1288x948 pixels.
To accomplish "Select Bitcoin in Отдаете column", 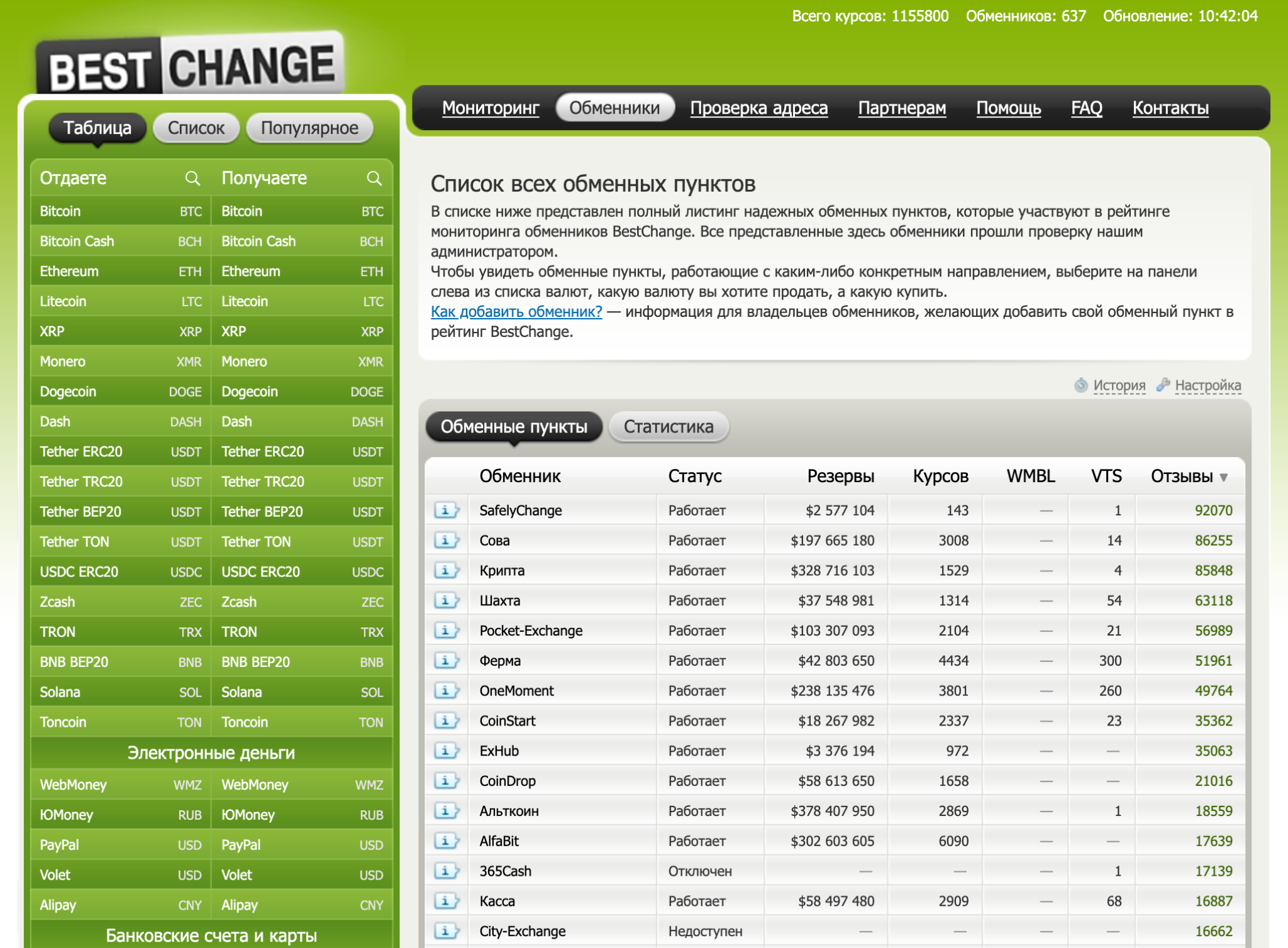I will [x=60, y=211].
